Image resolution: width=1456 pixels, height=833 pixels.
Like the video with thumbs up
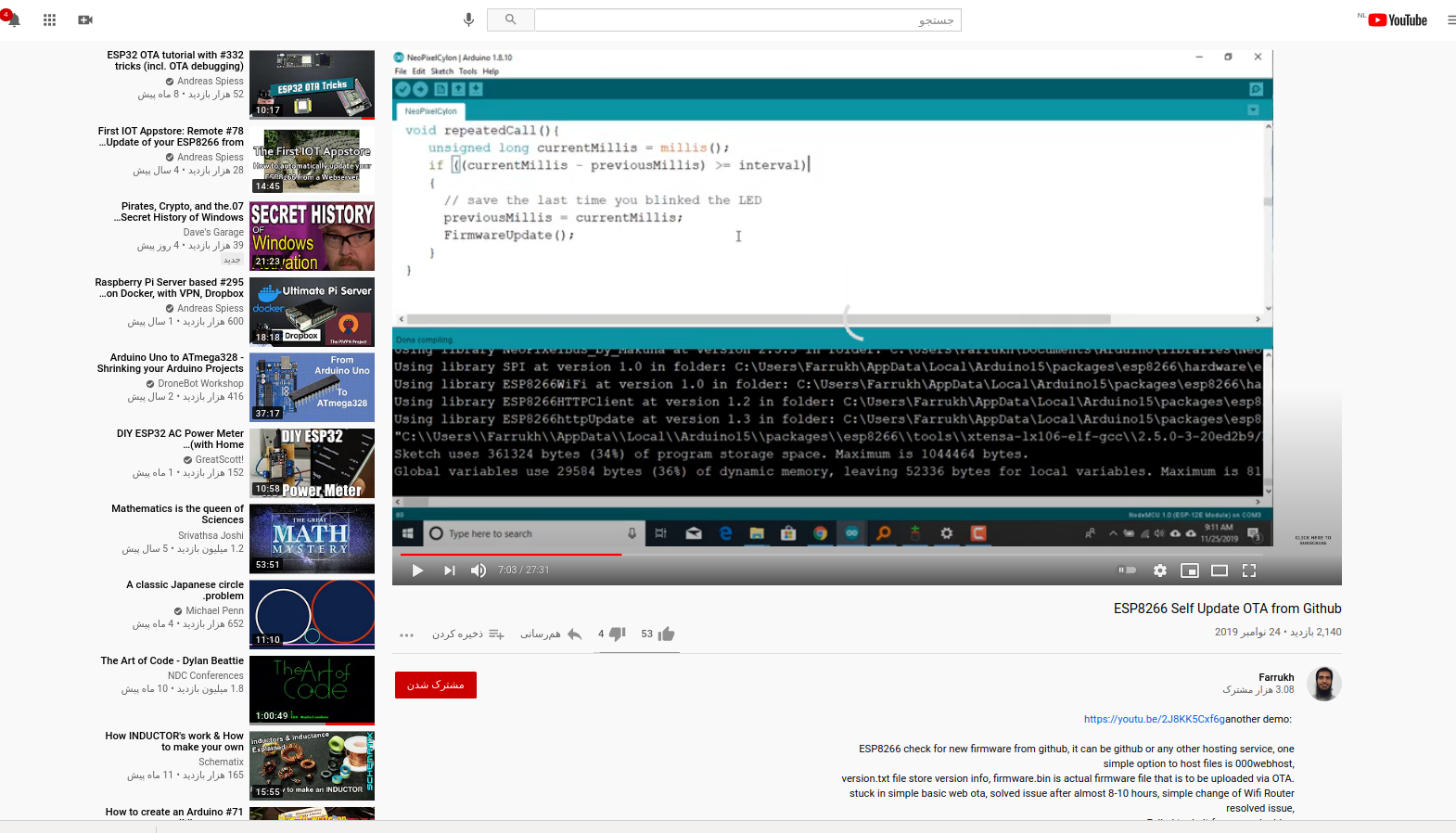coord(666,634)
